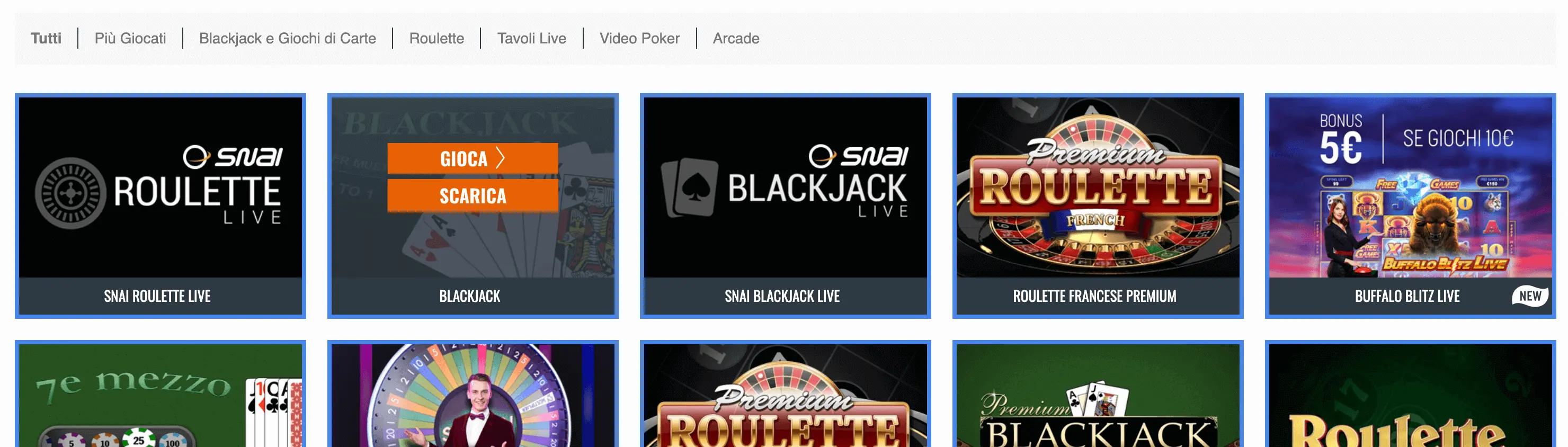Select the Tutti category tab
Viewport: 1568px width, 447px height.
tap(46, 38)
